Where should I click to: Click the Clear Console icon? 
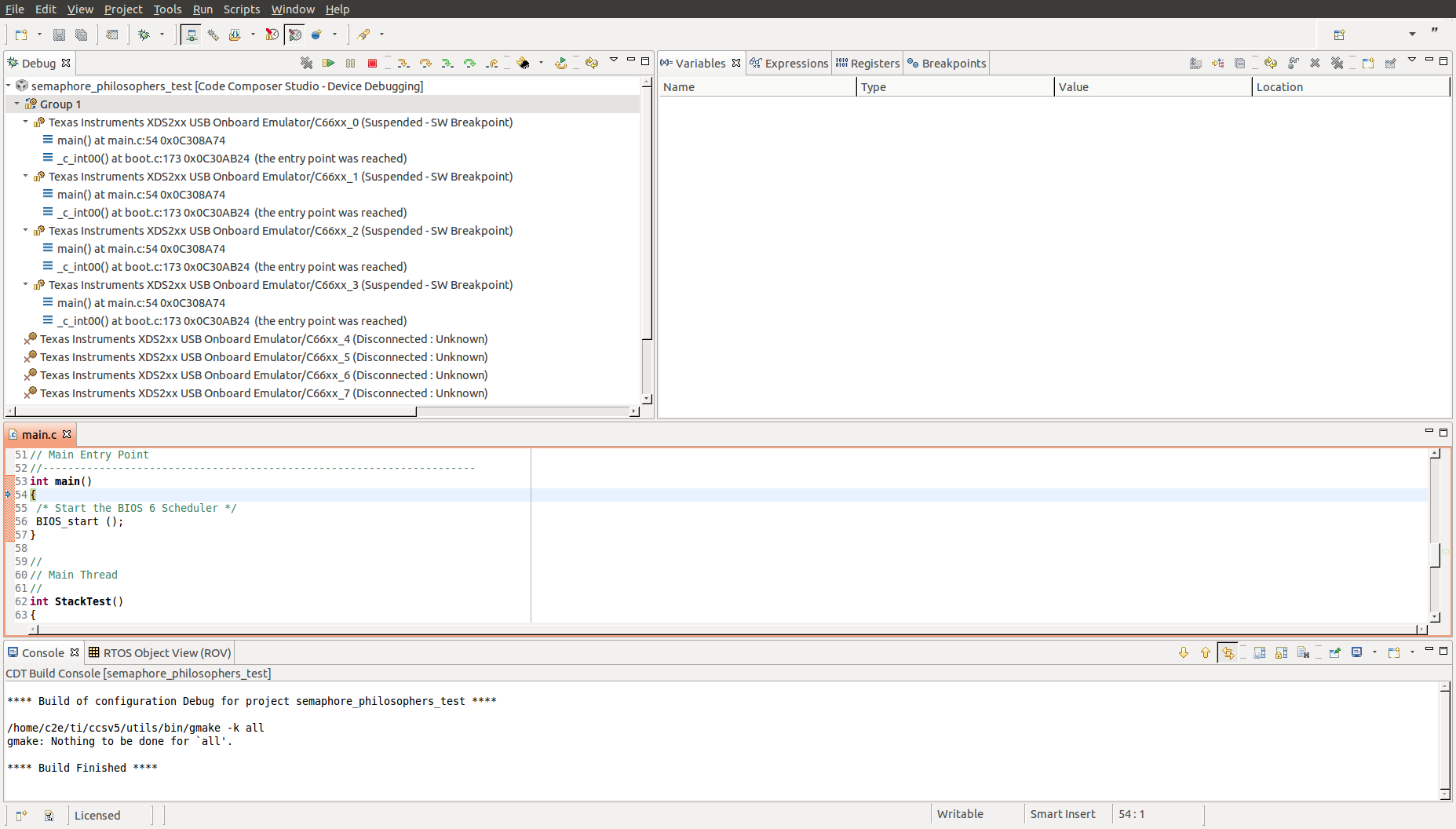pos(1303,652)
